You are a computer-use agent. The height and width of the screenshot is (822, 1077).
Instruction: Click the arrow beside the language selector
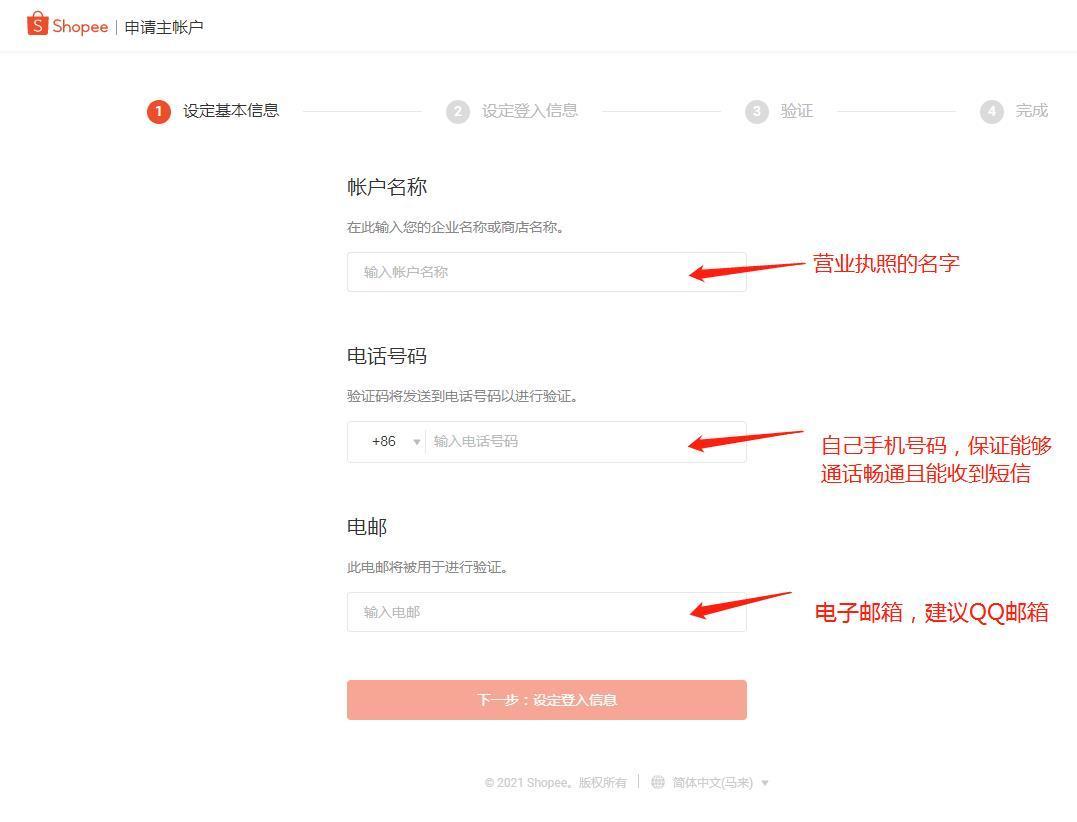point(765,782)
